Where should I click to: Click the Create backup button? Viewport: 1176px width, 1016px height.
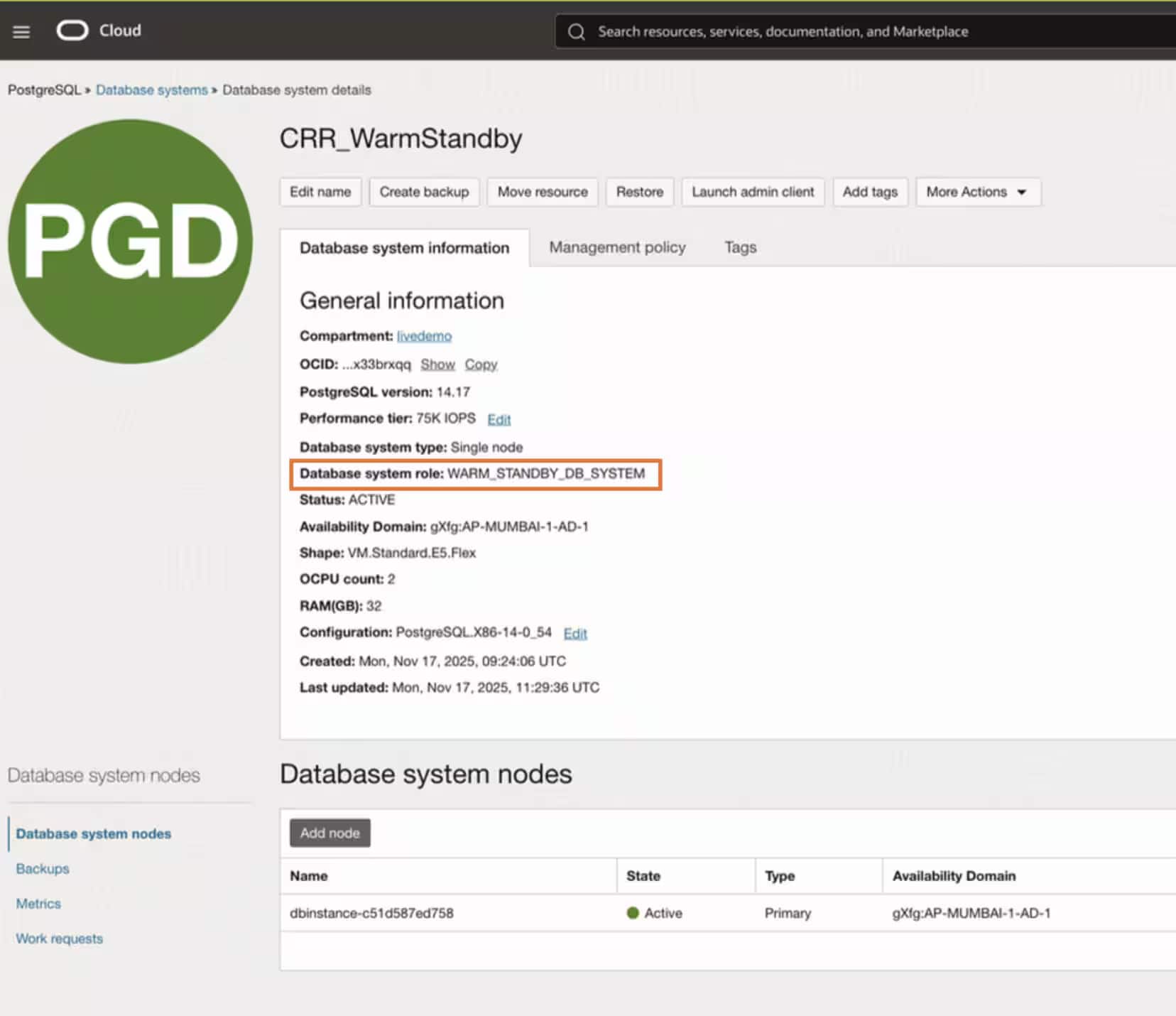(424, 192)
